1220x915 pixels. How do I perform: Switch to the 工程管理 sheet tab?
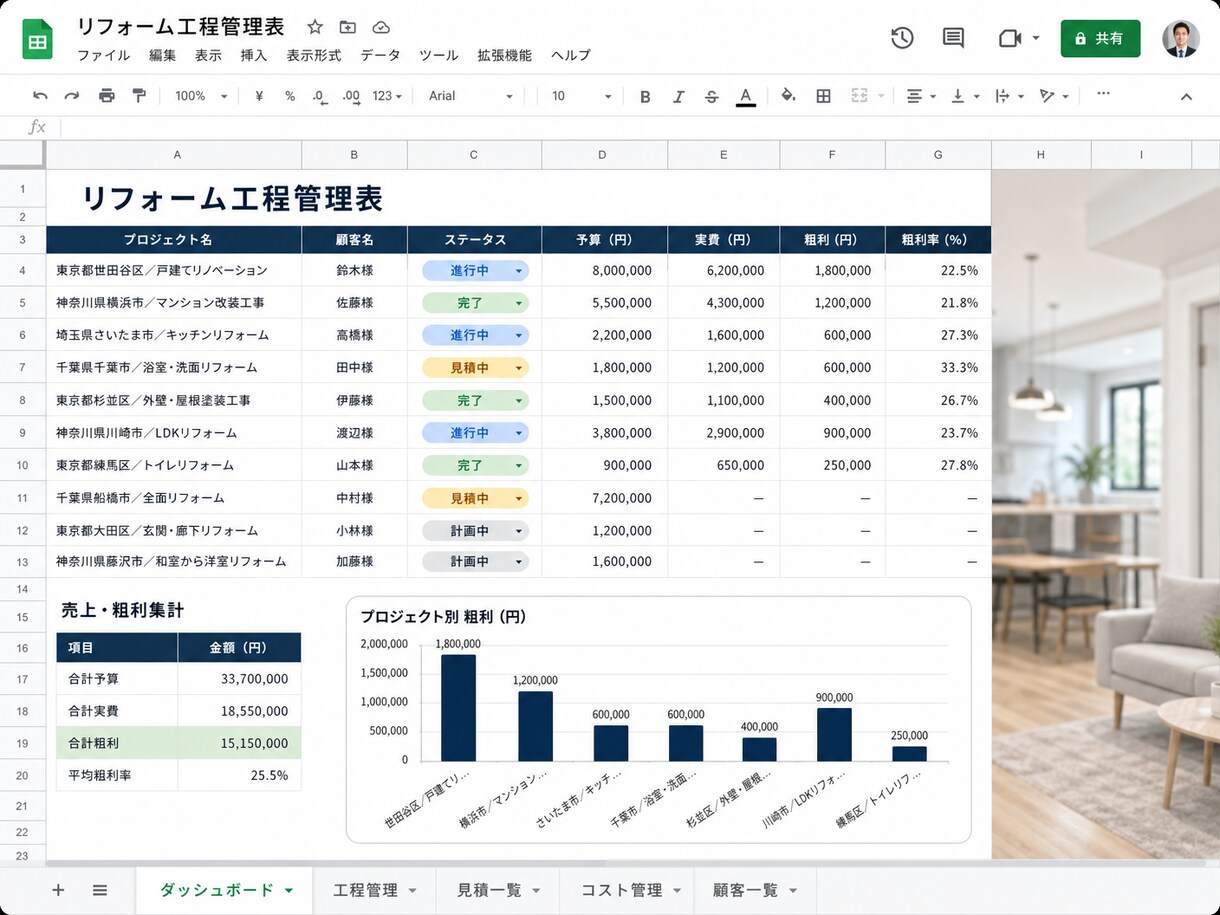click(375, 890)
